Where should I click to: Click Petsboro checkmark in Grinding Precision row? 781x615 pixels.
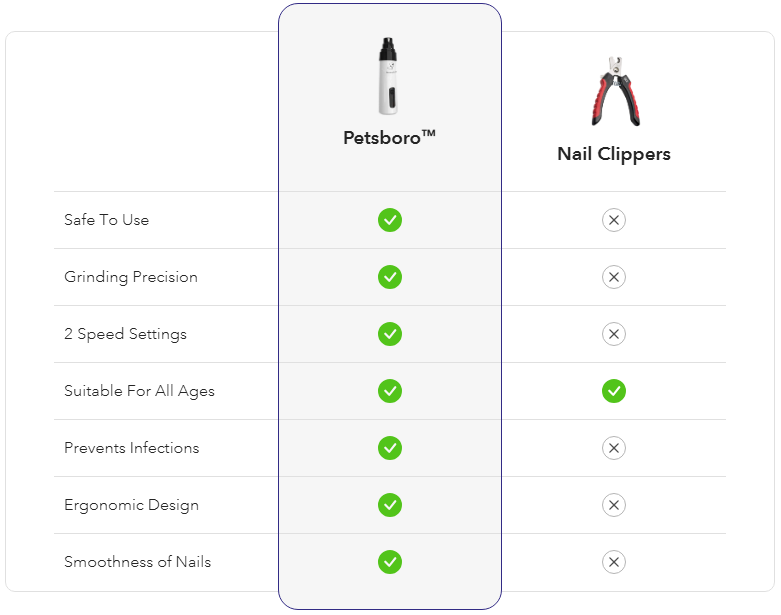coord(390,277)
